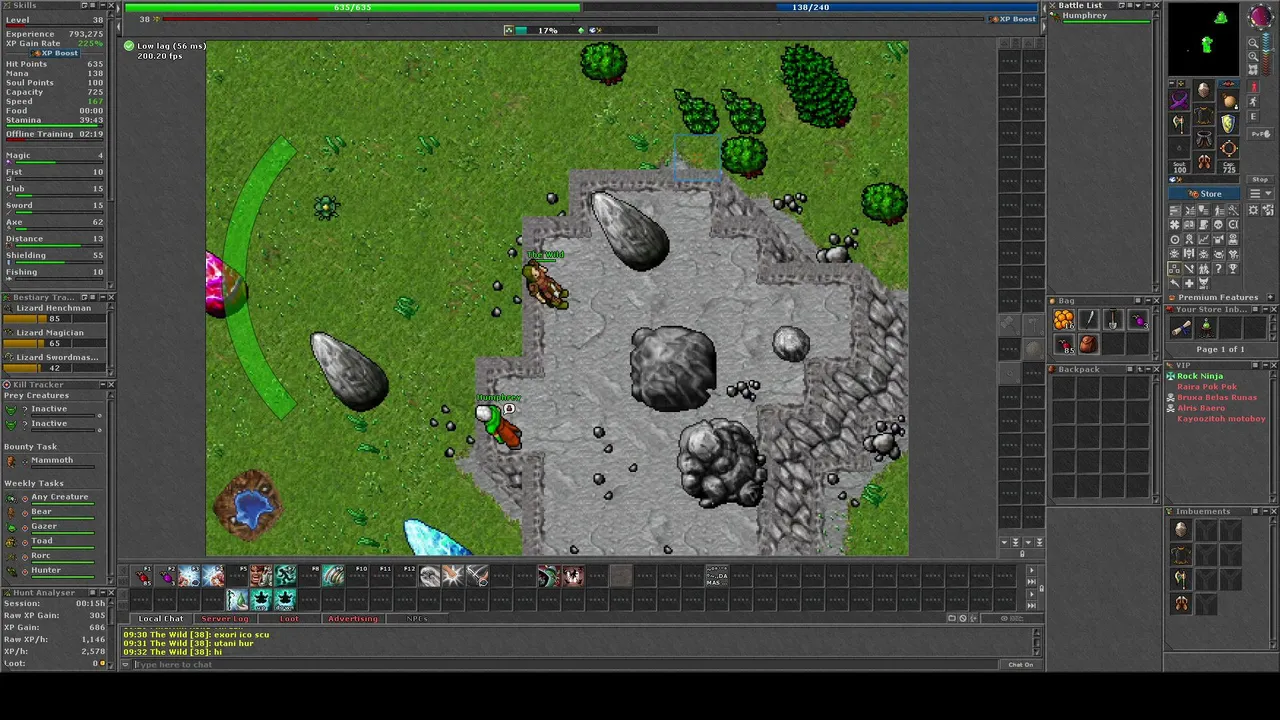Click the minimap display
Viewport: 1280px width, 720px height.
[x=1206, y=40]
